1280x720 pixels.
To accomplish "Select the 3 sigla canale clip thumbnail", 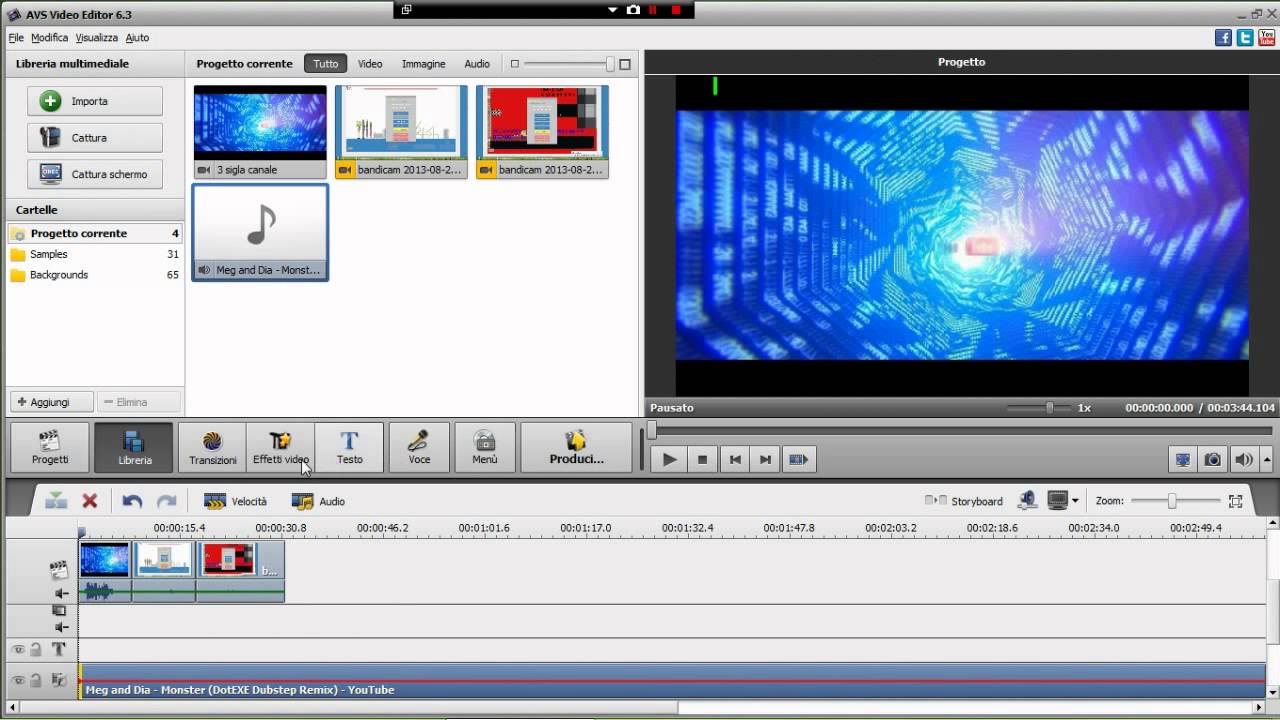I will (260, 131).
